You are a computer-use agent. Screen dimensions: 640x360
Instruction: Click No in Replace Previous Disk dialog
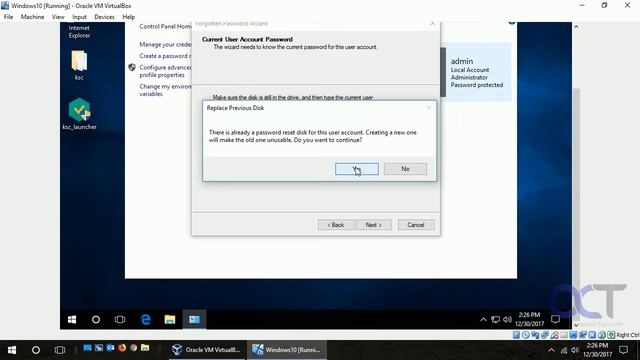(405, 169)
